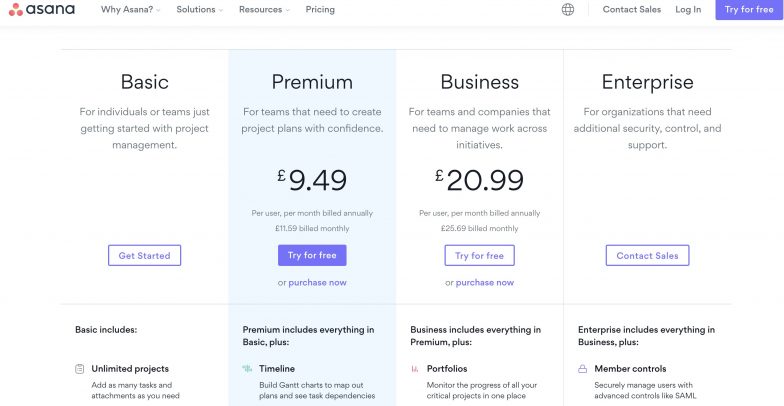Open the globe language selector
This screenshot has height=406, width=784.
[568, 10]
